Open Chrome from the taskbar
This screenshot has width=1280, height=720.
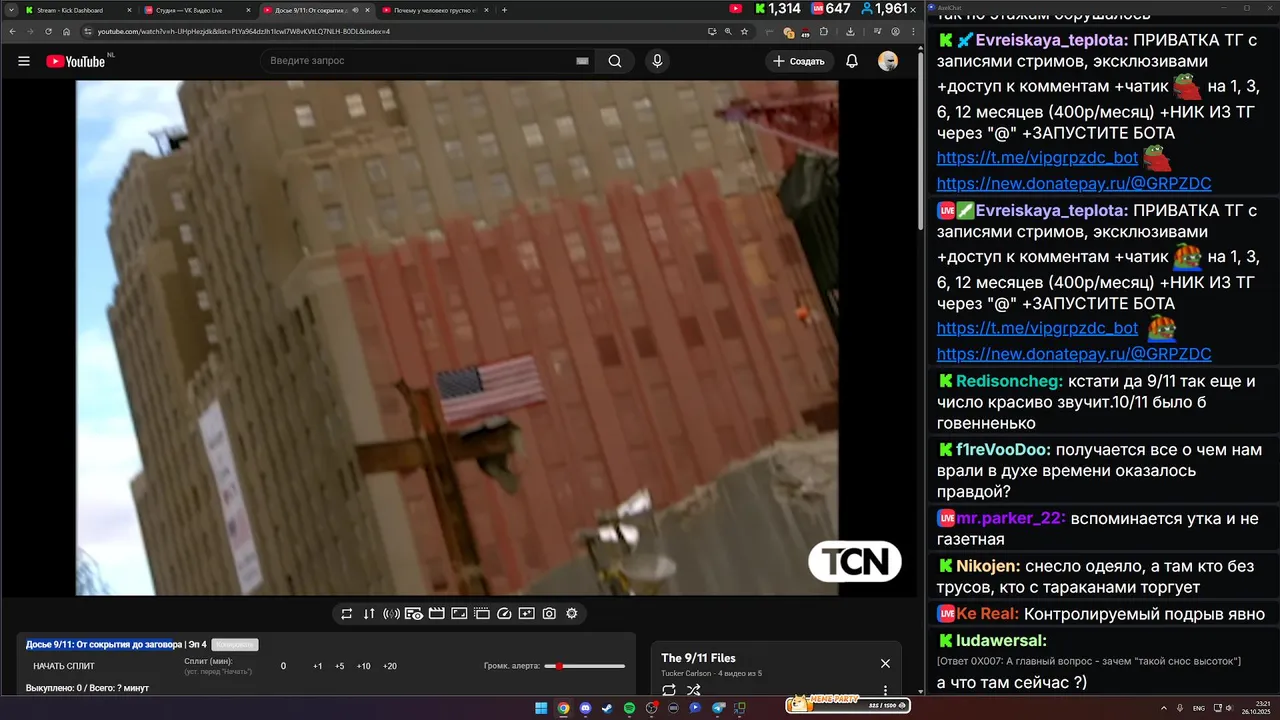pyautogui.click(x=563, y=708)
